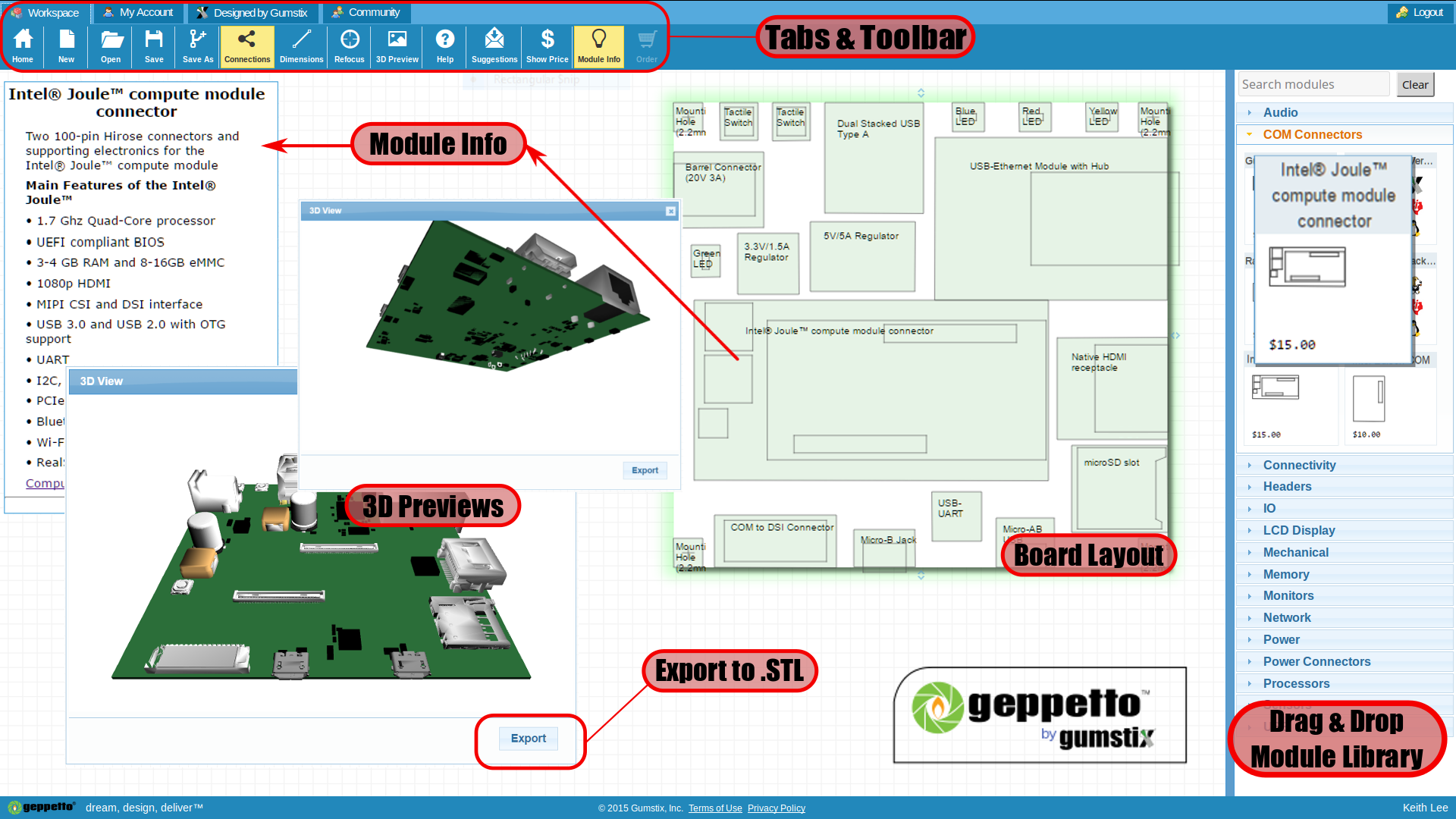
Task: Select the Blue LED module
Action: click(x=968, y=117)
